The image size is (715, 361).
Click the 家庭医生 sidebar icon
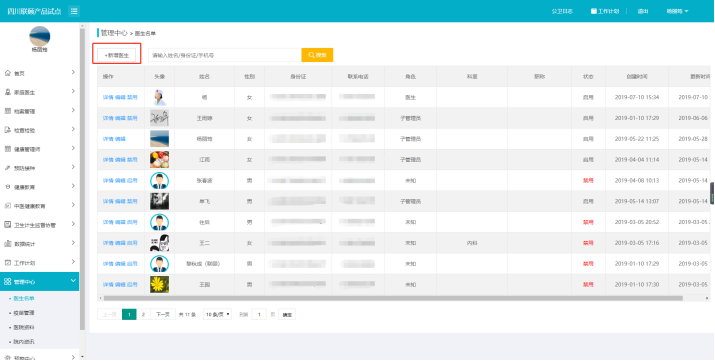pyautogui.click(x=7, y=92)
